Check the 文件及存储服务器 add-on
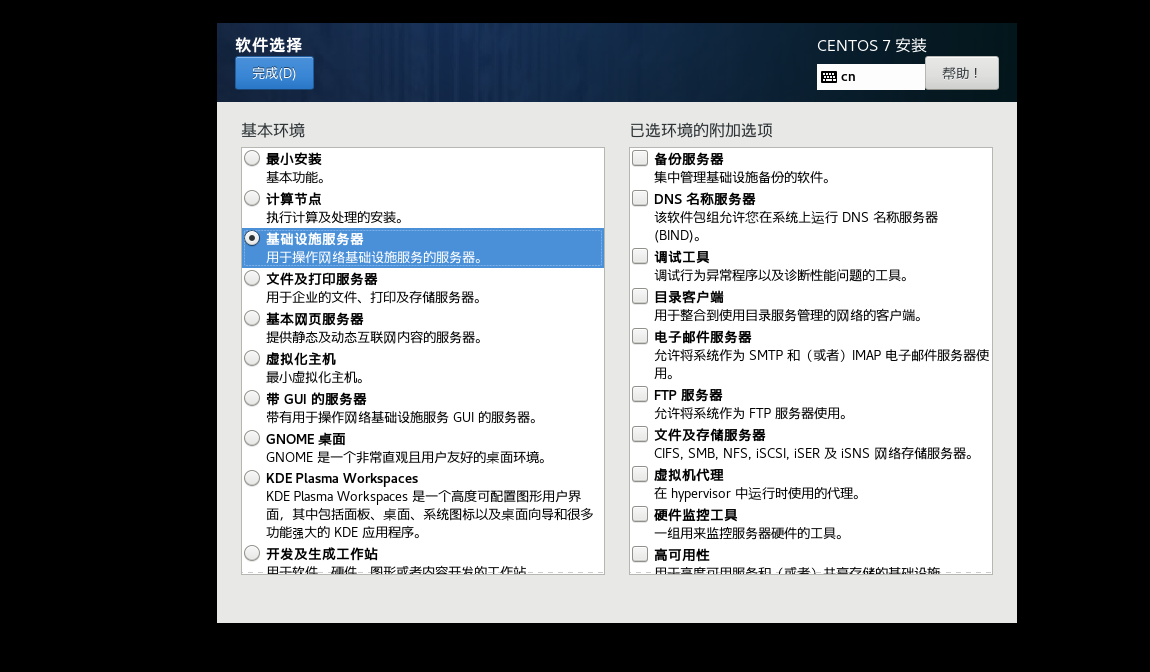Image resolution: width=1150 pixels, height=672 pixels. click(640, 434)
